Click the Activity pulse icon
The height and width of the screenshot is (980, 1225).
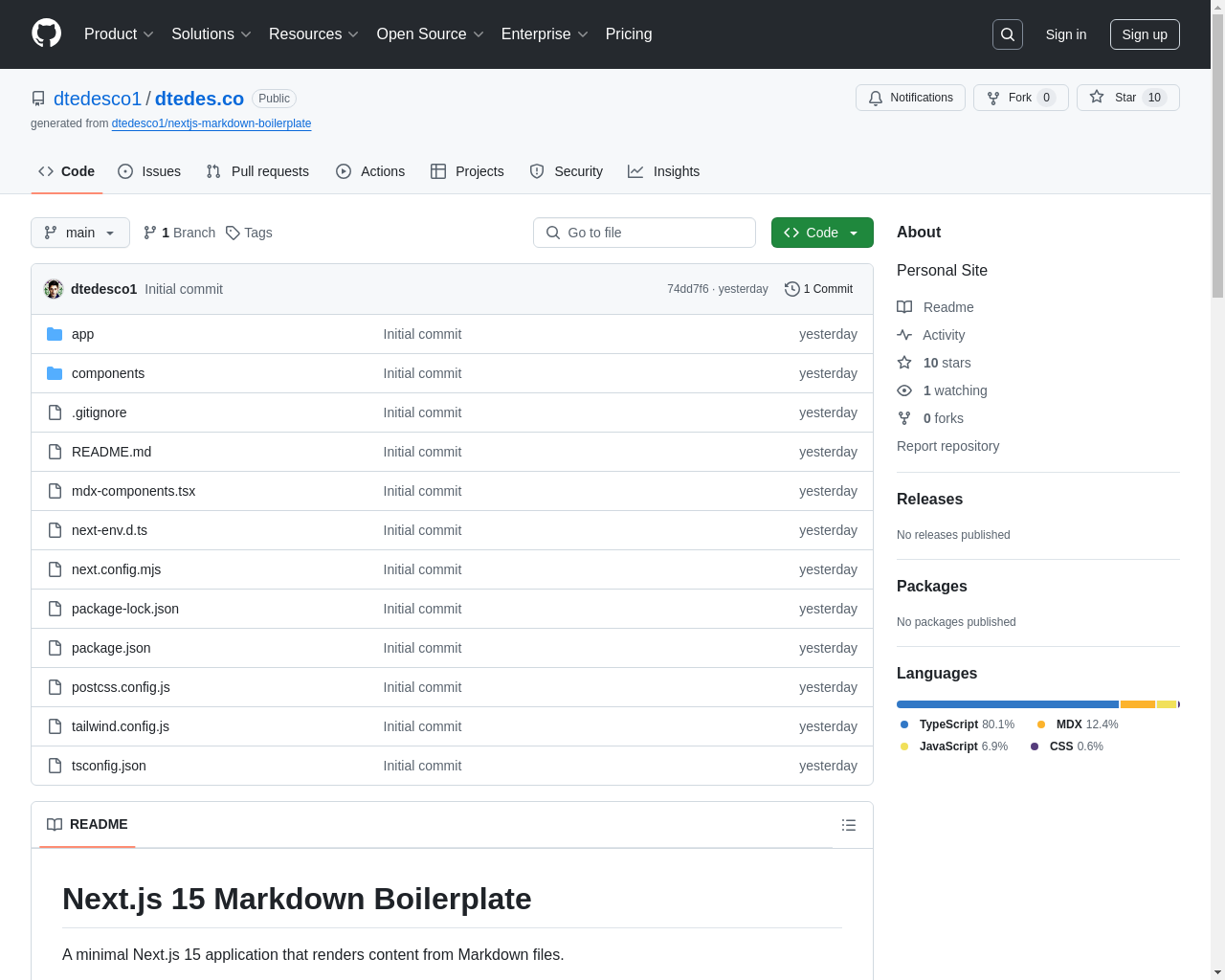(904, 335)
